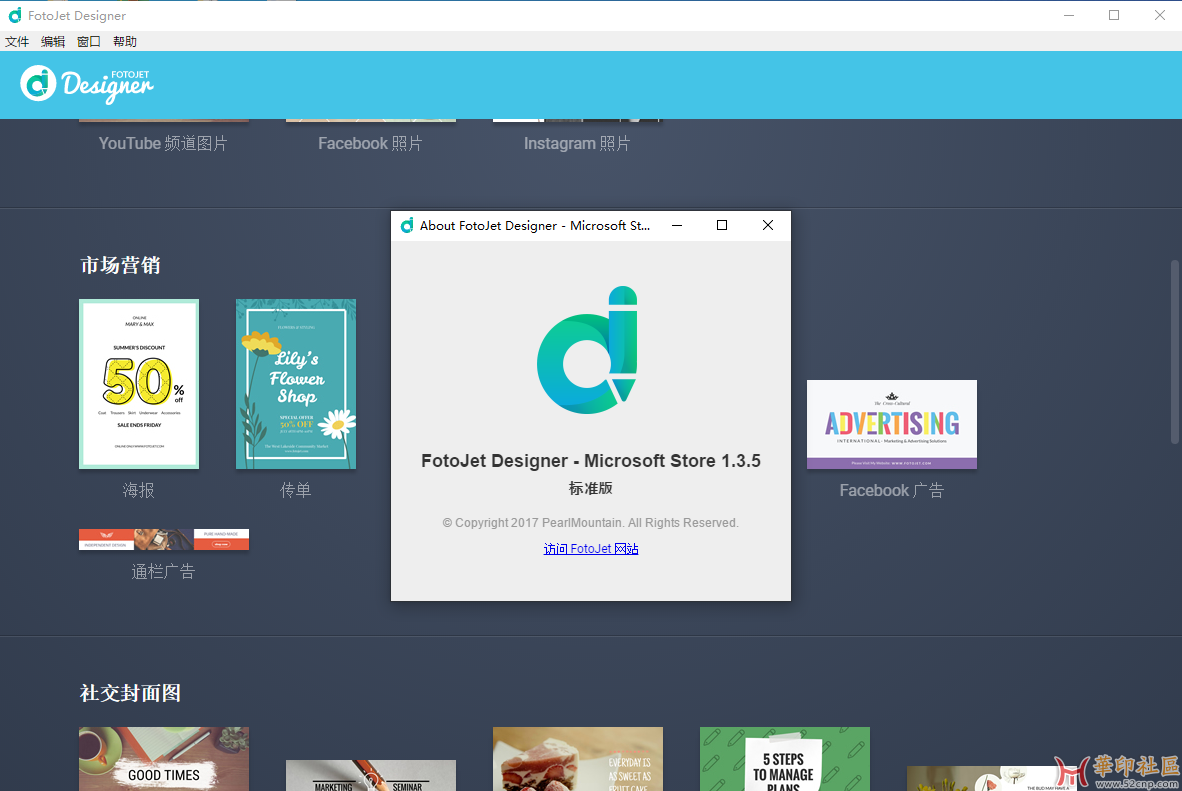Screen dimensions: 1182x791
Task: Choose Facebook 照片 category
Action: (x=370, y=143)
